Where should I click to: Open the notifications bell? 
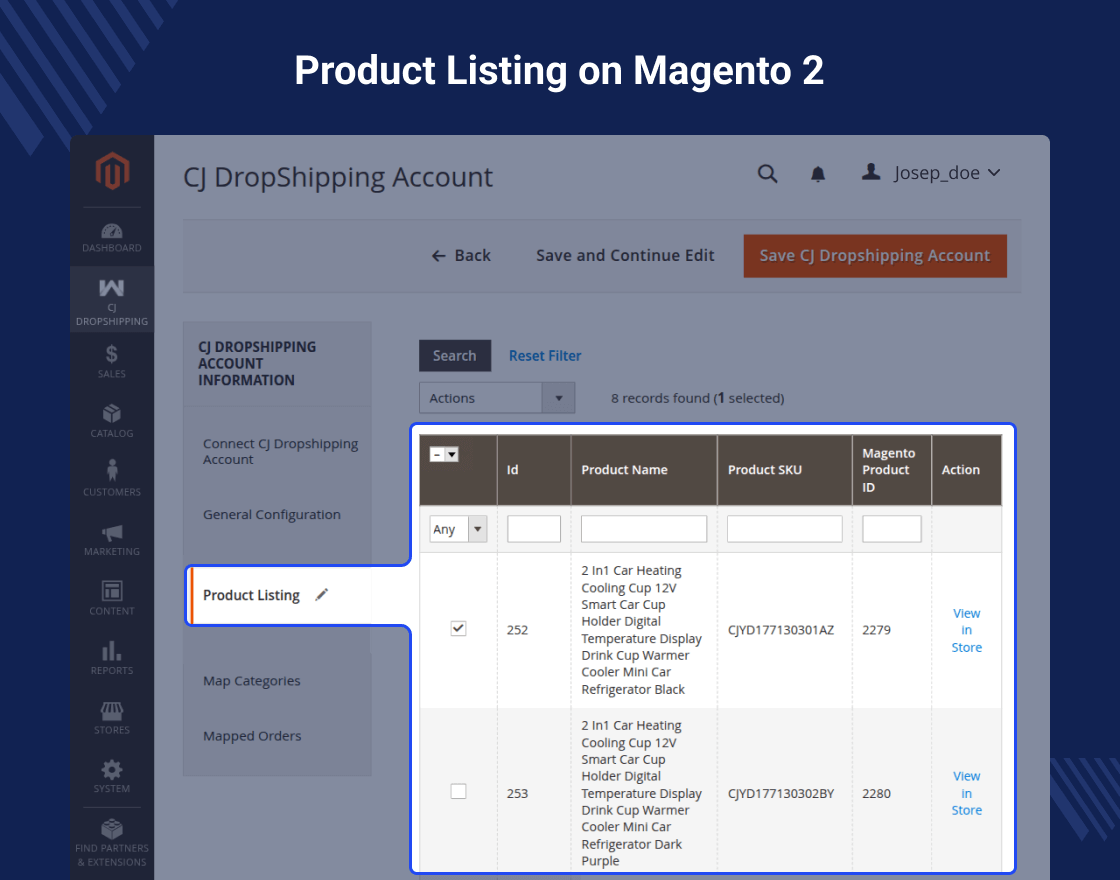click(818, 174)
